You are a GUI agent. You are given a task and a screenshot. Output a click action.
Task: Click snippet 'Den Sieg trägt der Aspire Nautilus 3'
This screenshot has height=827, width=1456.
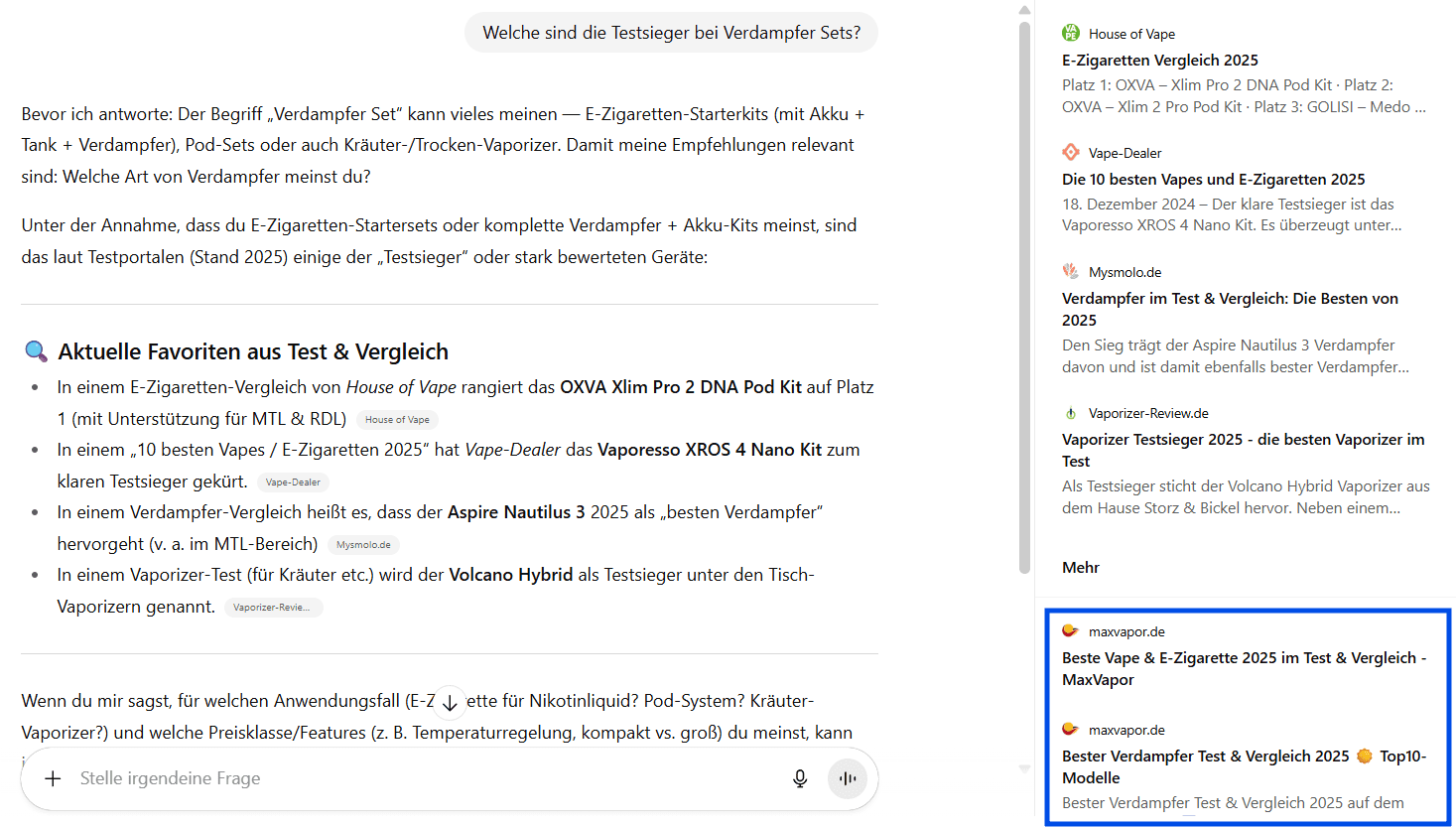tap(1236, 356)
